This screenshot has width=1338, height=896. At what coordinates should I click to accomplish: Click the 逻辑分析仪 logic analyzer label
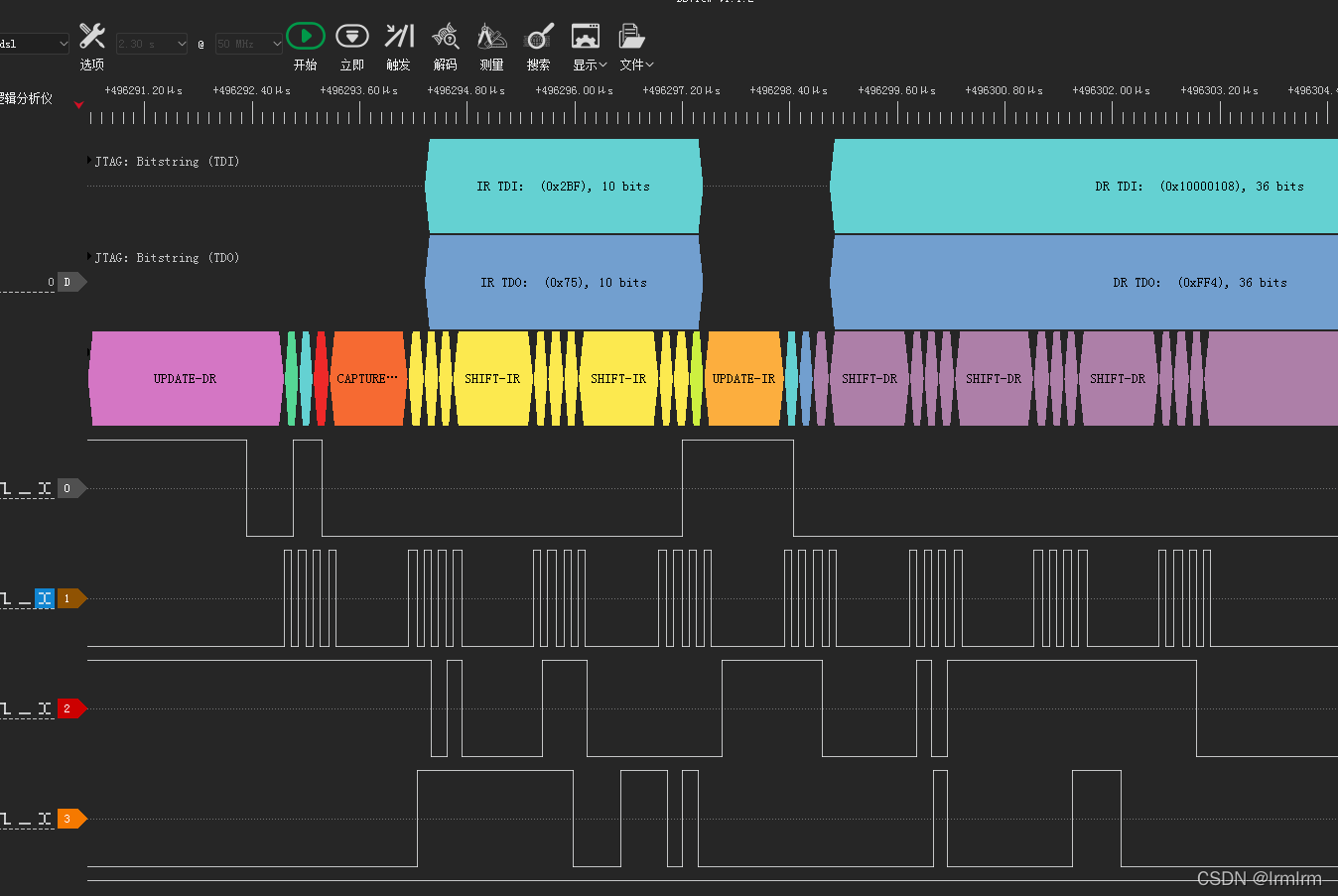tap(26, 98)
